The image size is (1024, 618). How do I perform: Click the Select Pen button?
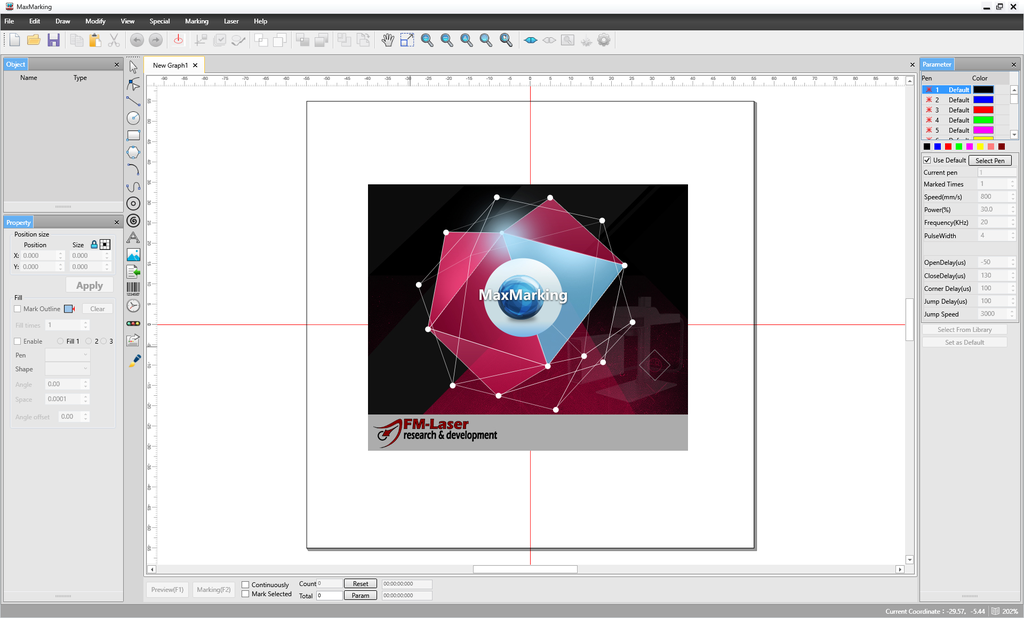pyautogui.click(x=990, y=160)
